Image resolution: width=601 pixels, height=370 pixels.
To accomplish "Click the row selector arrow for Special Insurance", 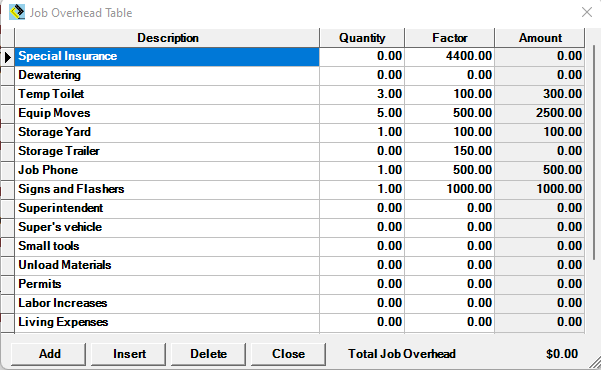I will pos(8,57).
